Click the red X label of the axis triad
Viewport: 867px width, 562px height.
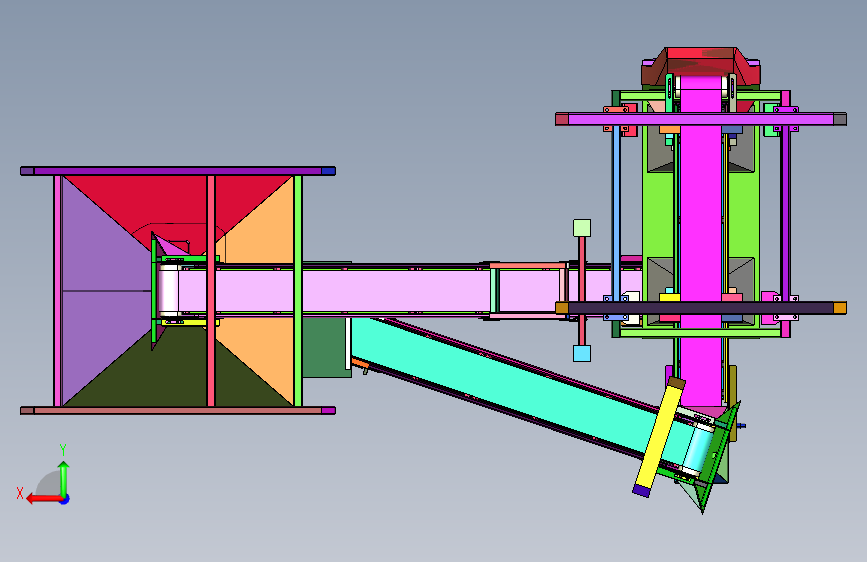[20, 493]
